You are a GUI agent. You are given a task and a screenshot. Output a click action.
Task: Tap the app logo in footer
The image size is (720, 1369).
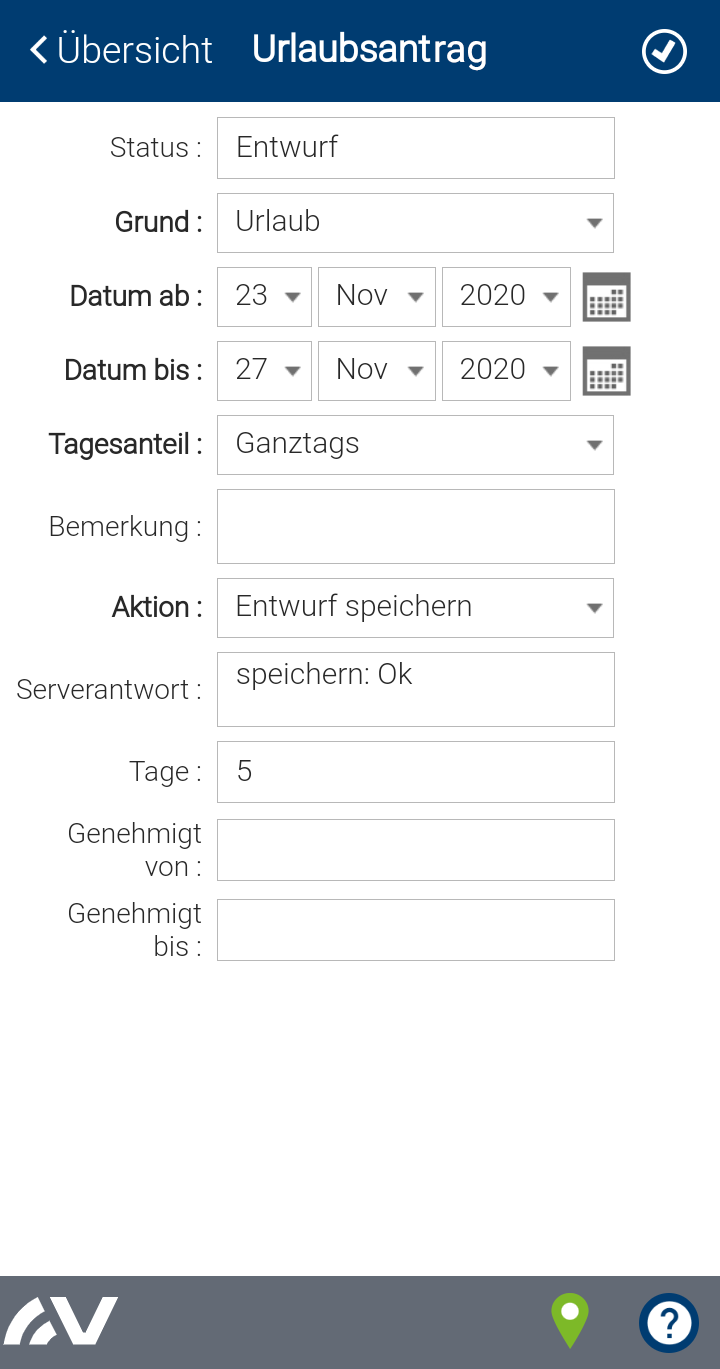62,1321
